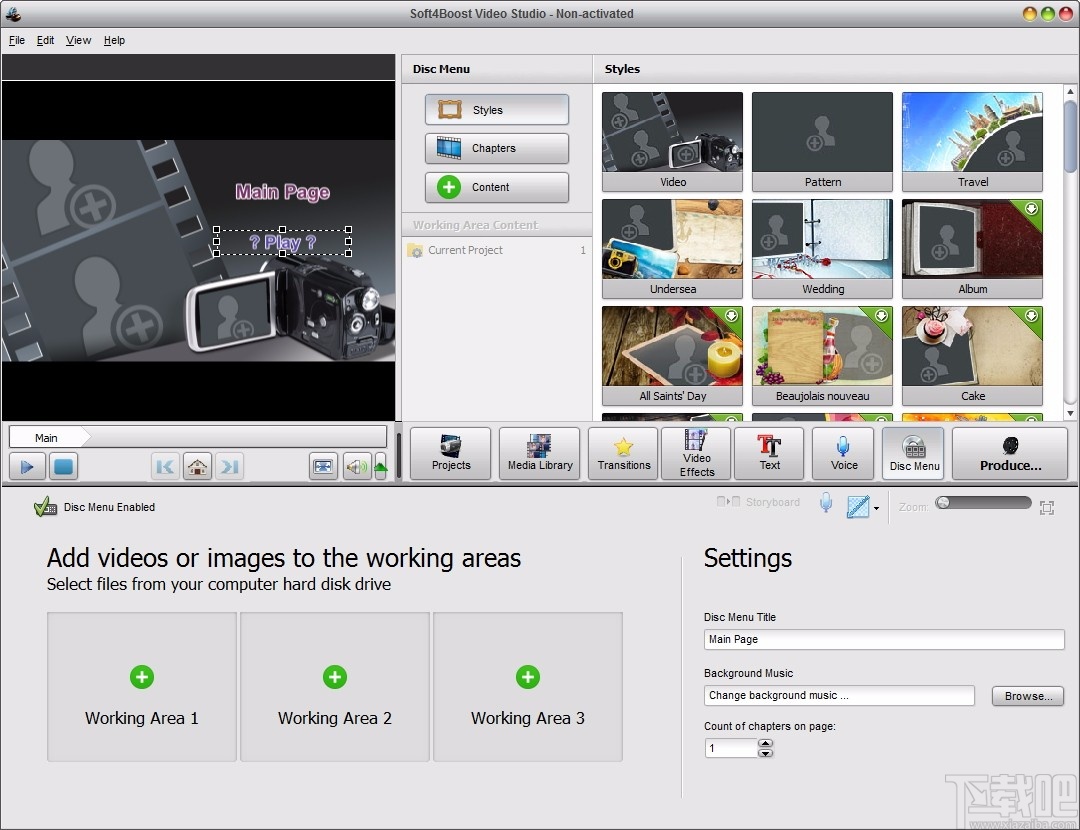Open the pen style dropdown arrow
Viewport: 1080px width, 830px height.
[875, 507]
